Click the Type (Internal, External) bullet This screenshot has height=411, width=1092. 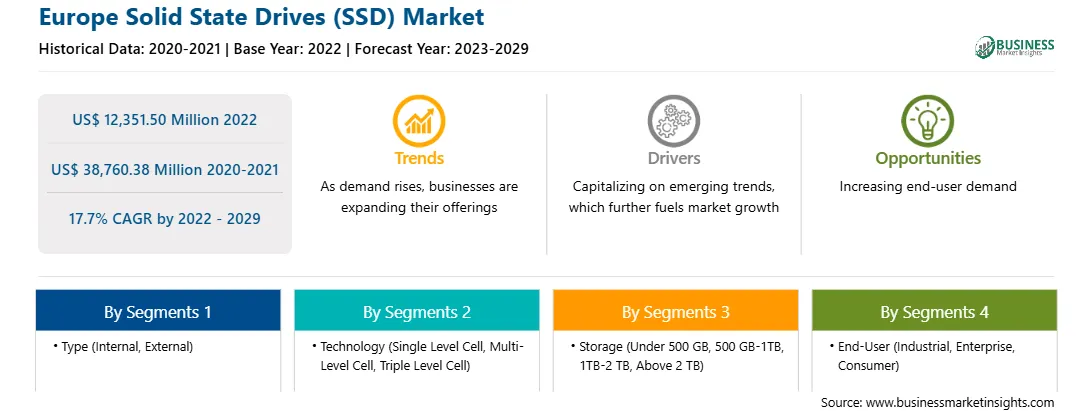123,346
